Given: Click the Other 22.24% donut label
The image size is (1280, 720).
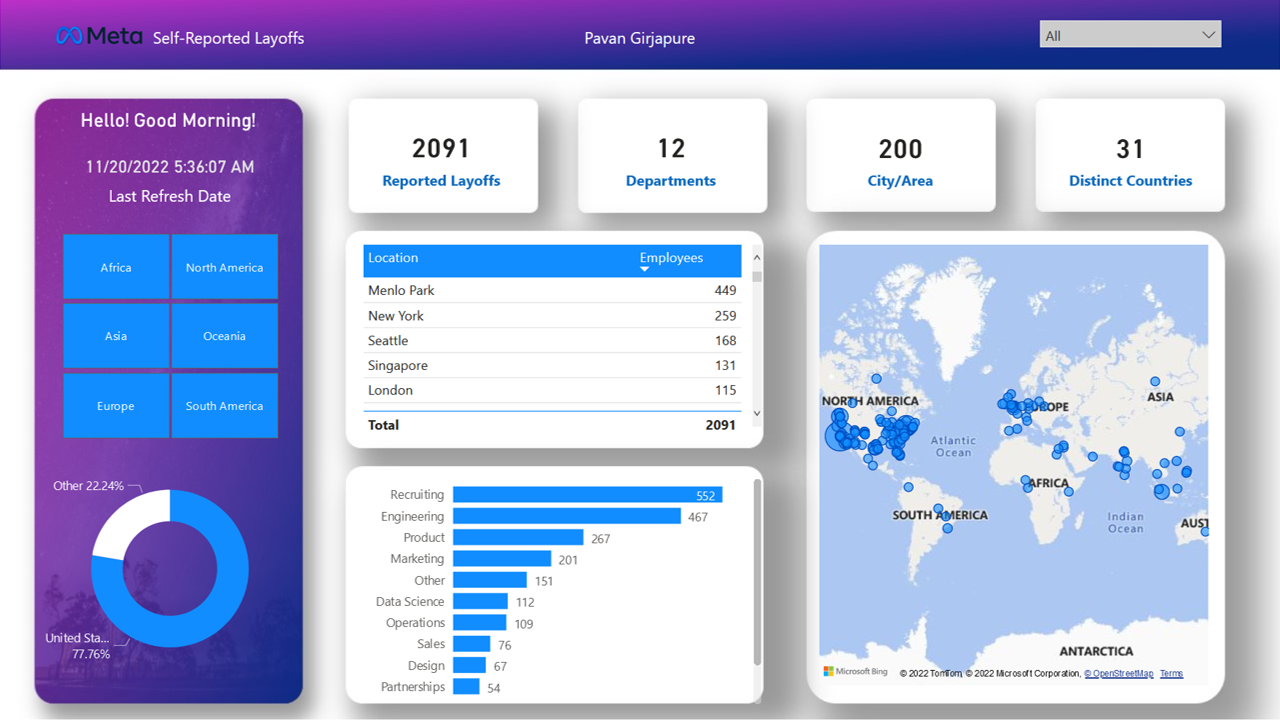Looking at the screenshot, I should click(x=89, y=486).
